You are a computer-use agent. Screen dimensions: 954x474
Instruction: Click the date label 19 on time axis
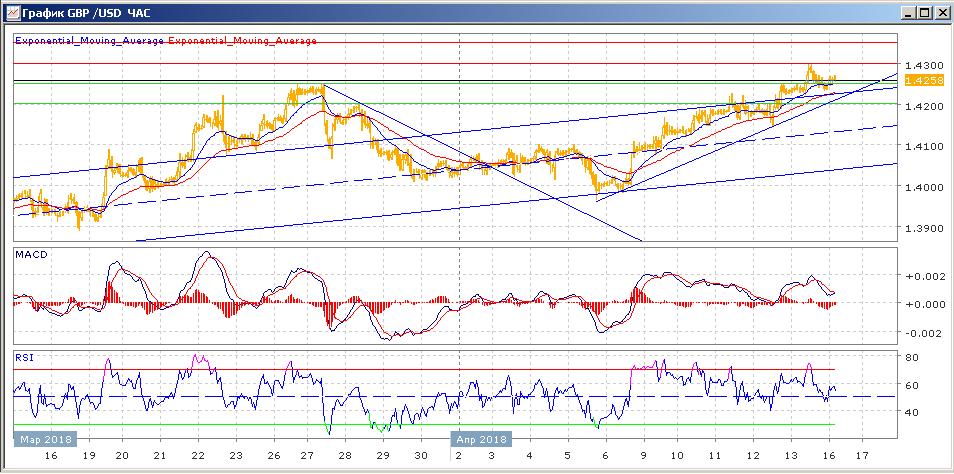pos(87,456)
